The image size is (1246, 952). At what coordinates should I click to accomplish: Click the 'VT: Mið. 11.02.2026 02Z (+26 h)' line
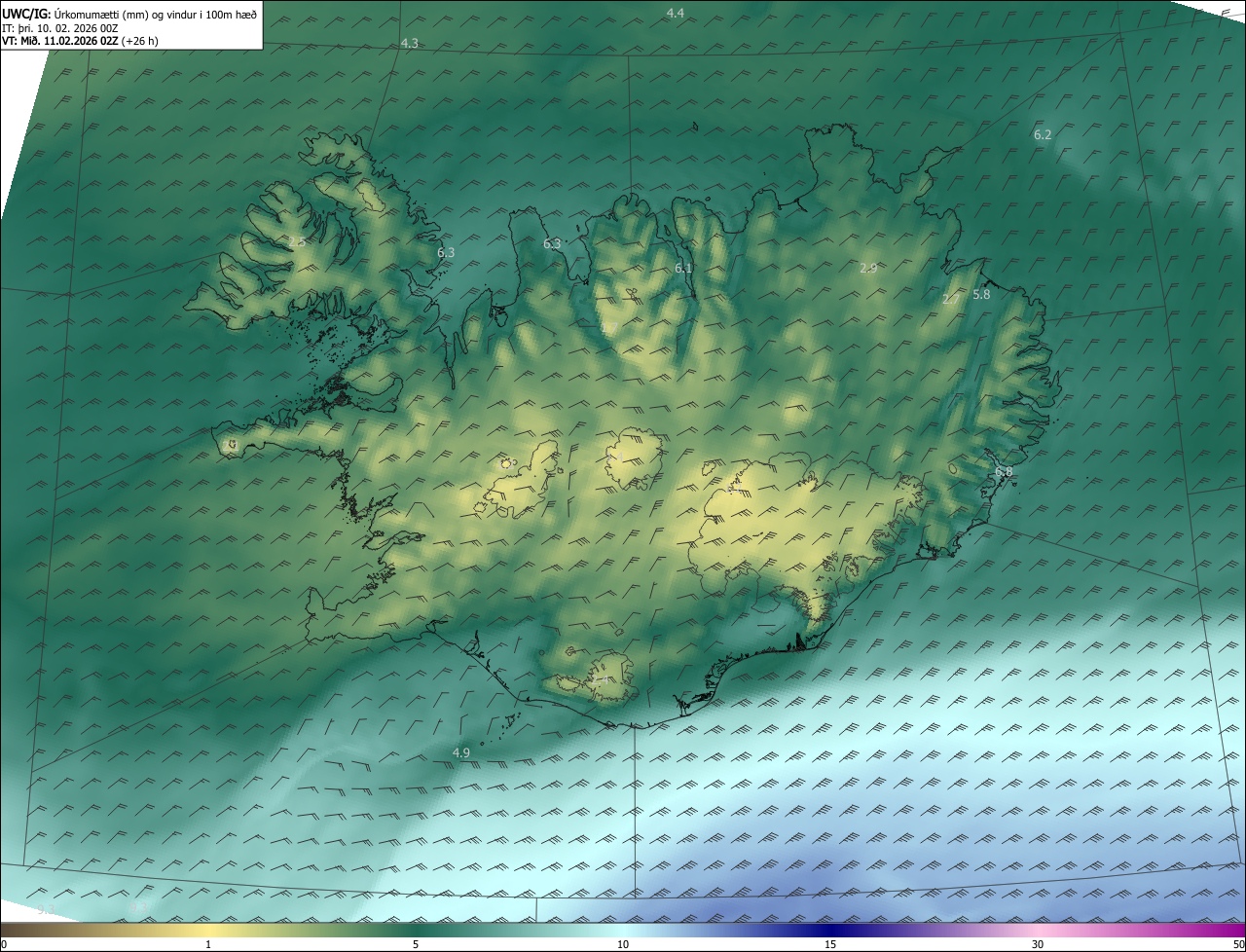point(81,42)
